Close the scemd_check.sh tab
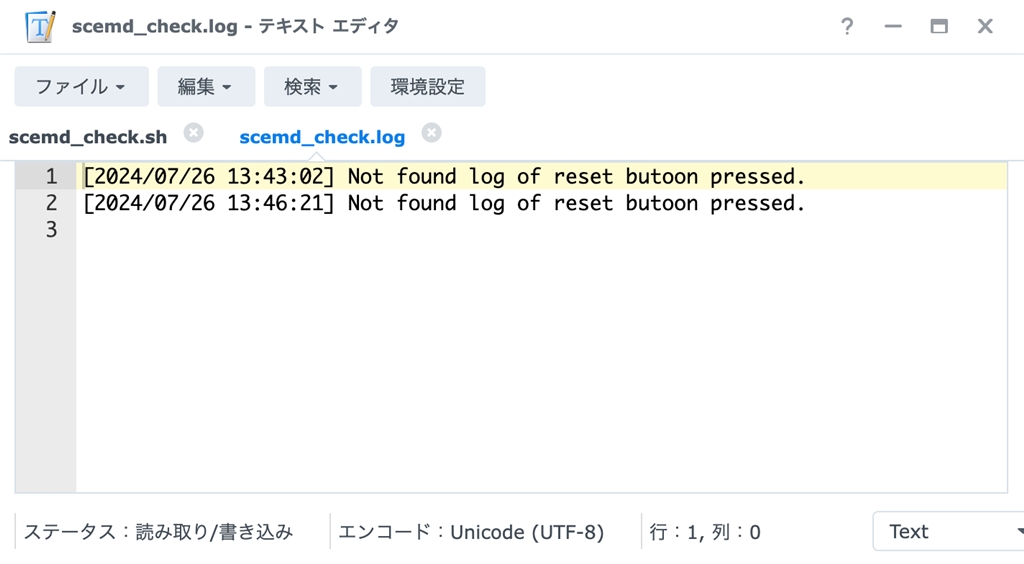The image size is (1024, 564). click(194, 133)
